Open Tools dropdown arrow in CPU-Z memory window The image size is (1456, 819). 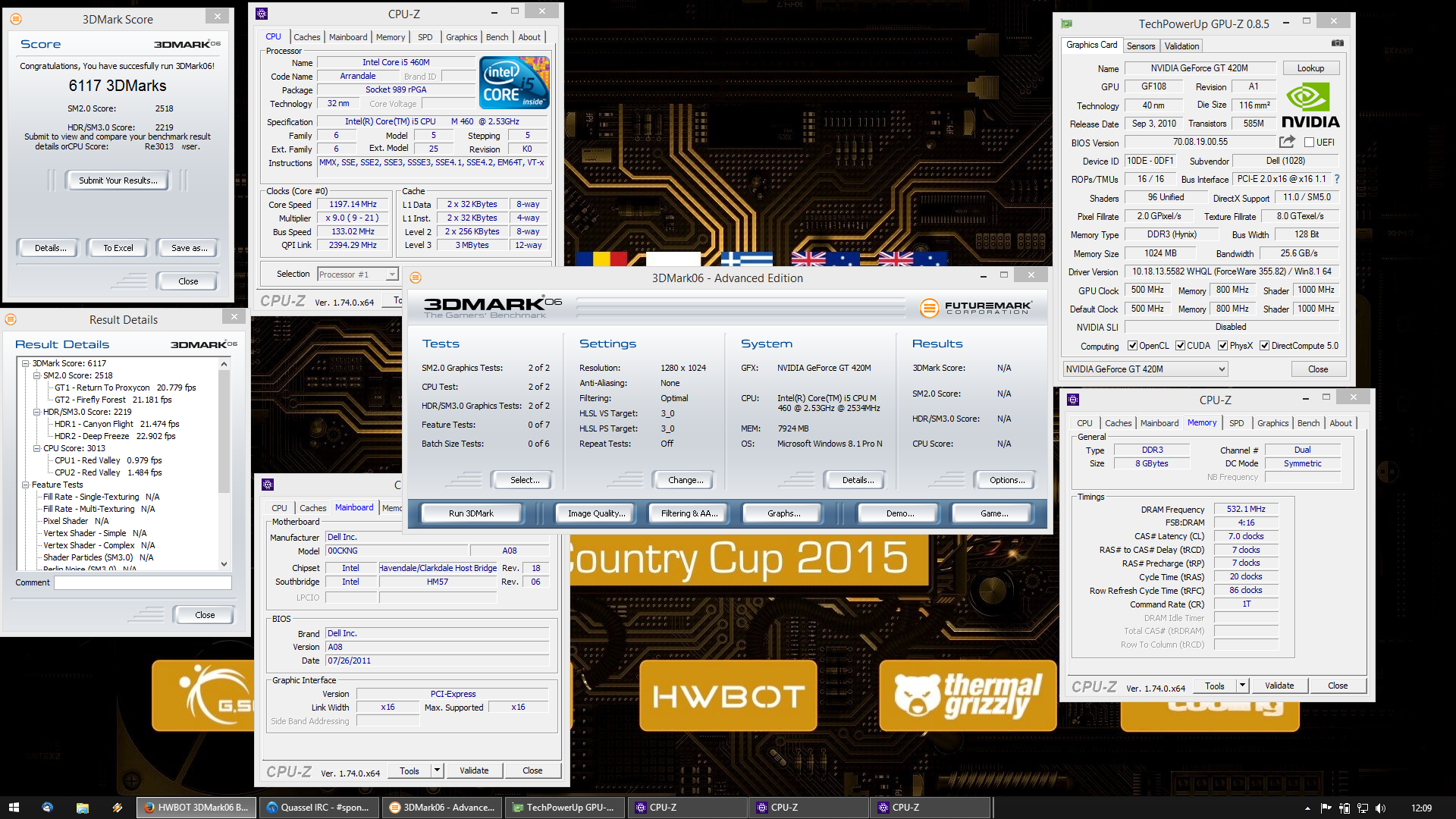click(1242, 686)
